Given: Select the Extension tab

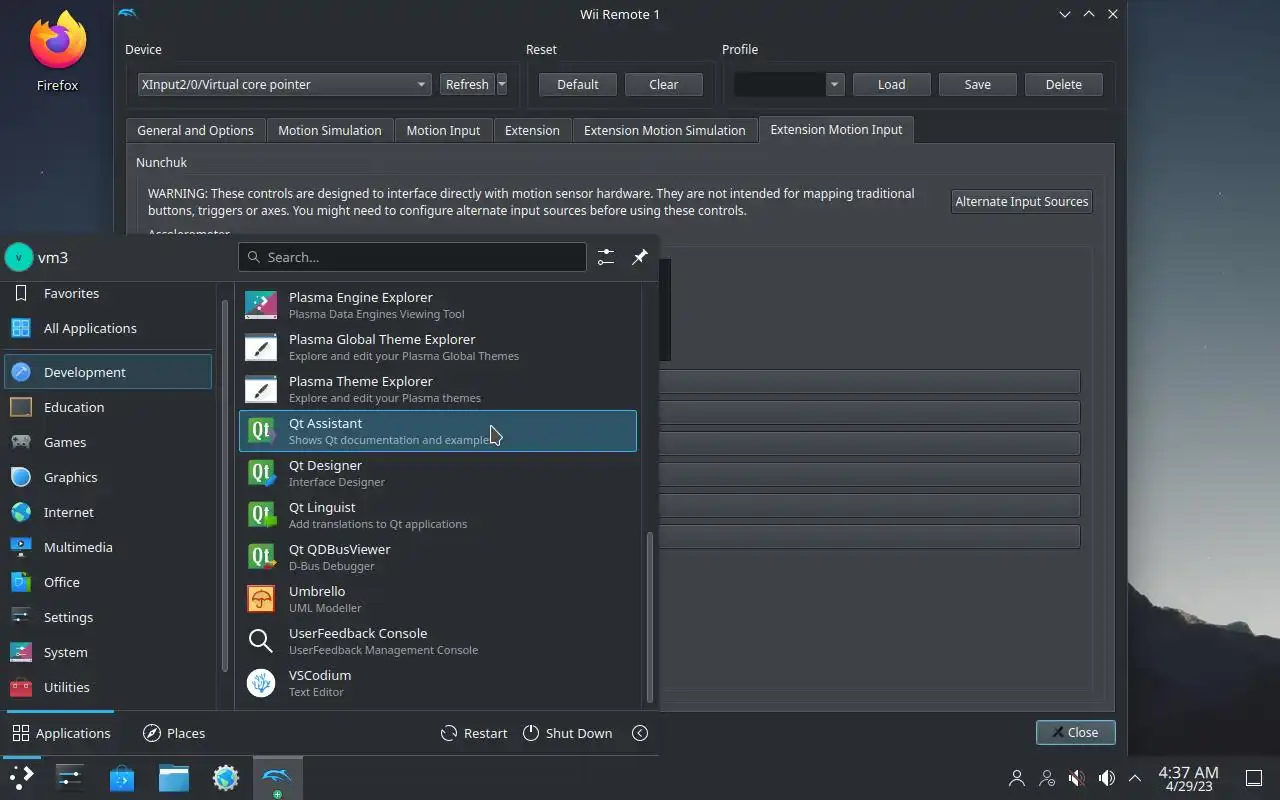Looking at the screenshot, I should click(532, 130).
